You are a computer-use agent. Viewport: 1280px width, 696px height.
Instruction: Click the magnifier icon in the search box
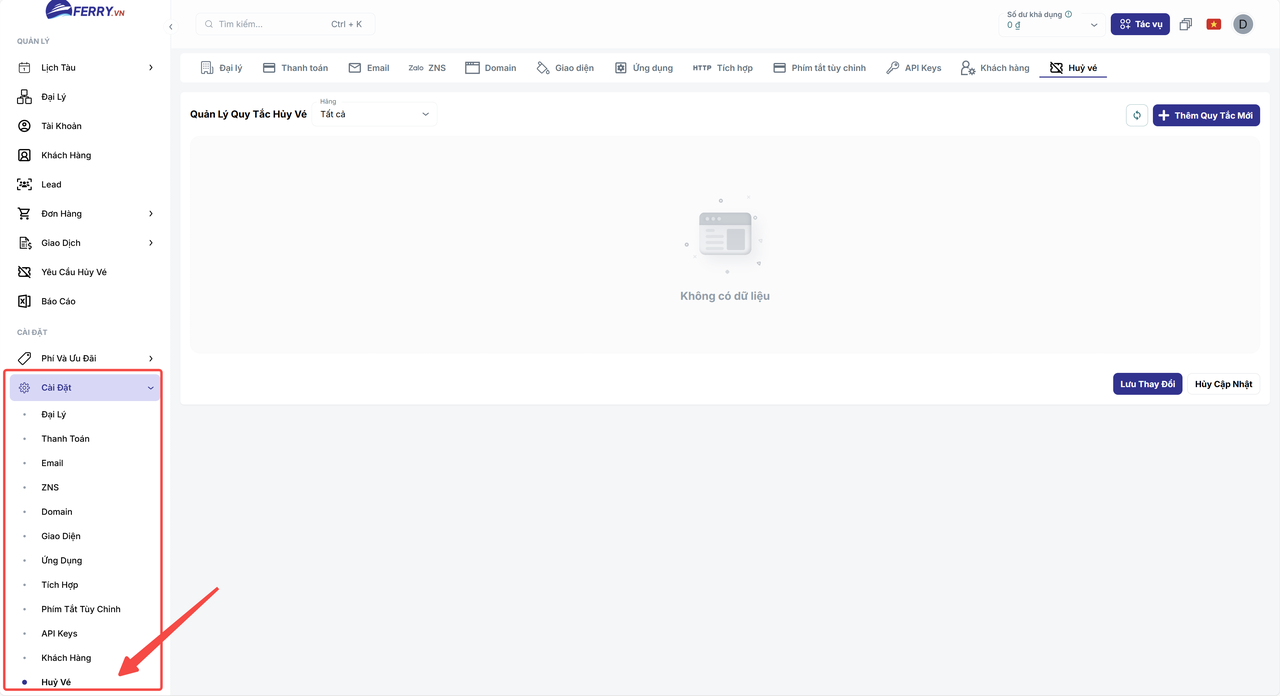pyautogui.click(x=209, y=24)
